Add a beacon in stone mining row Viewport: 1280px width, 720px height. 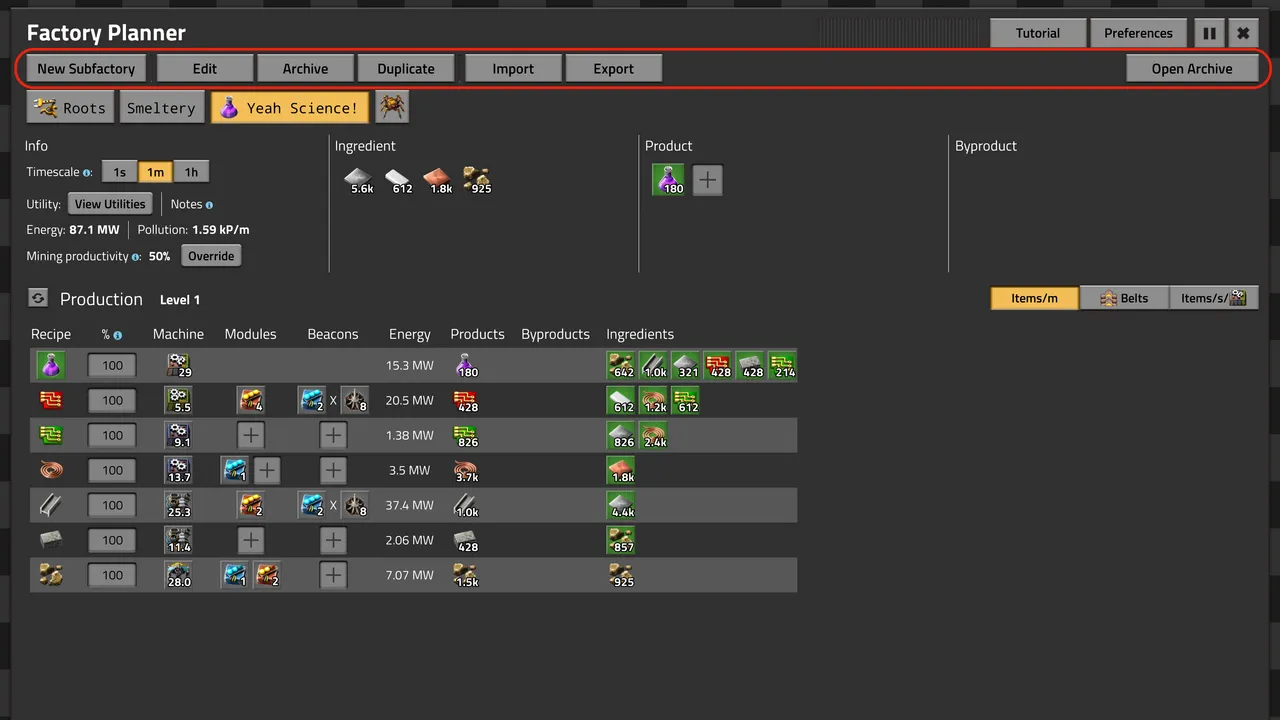333,575
